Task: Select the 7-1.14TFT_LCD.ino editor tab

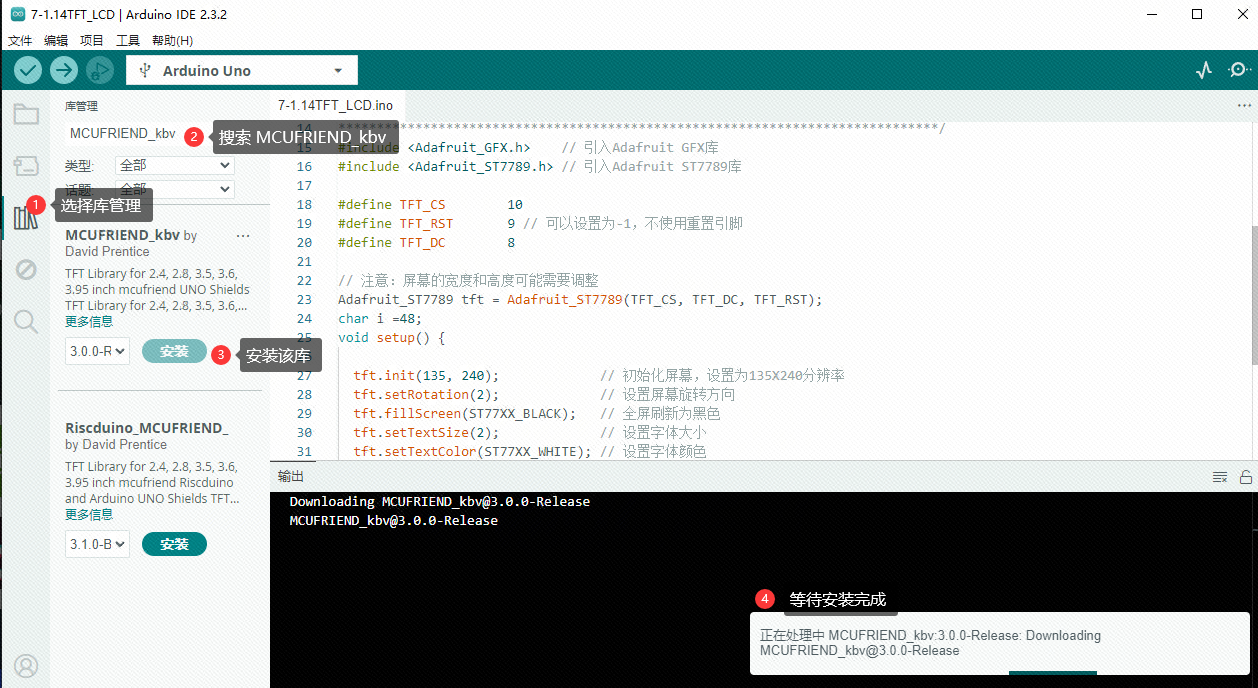Action: (x=336, y=105)
